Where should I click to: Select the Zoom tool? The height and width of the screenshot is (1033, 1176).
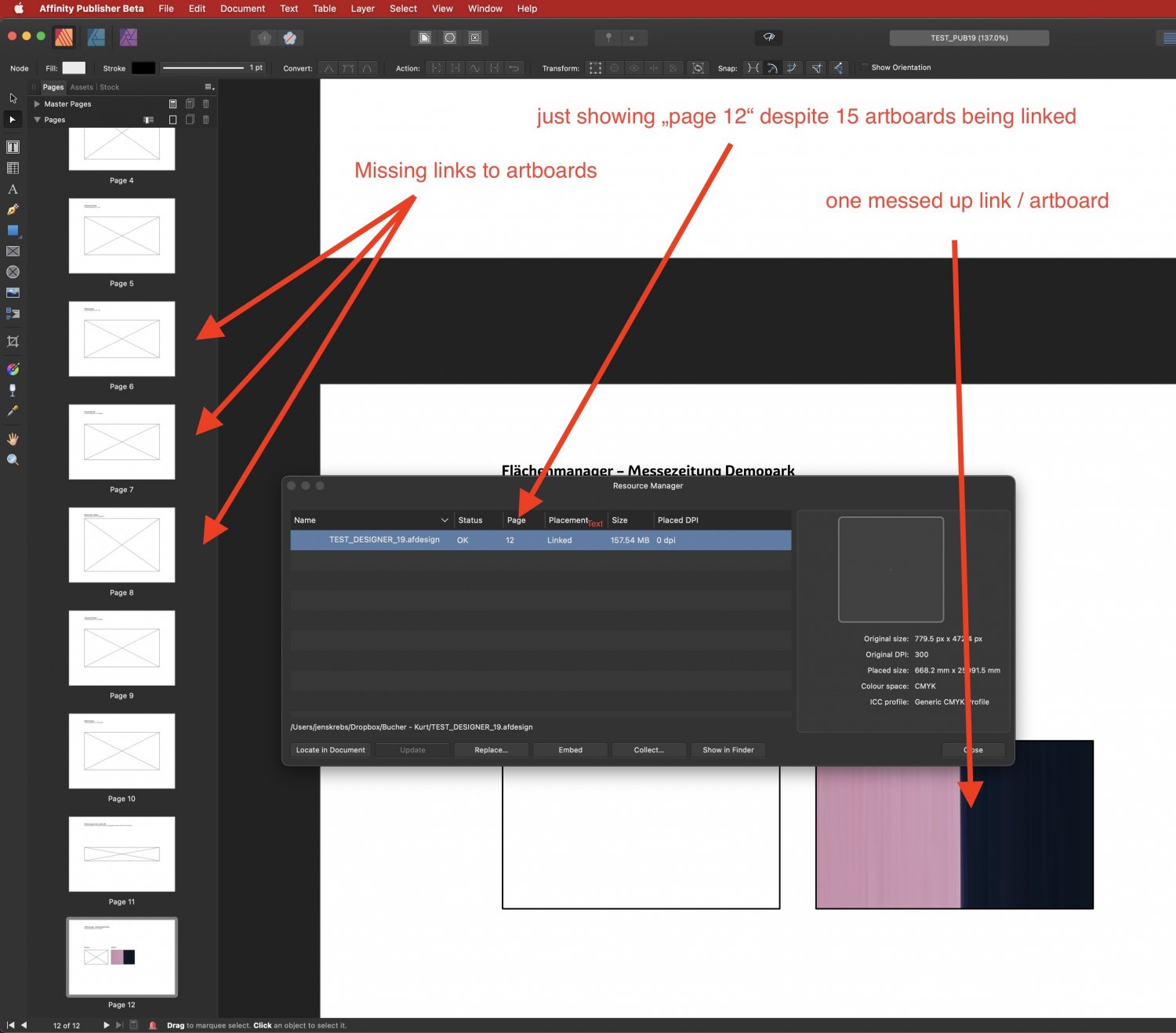pyautogui.click(x=13, y=459)
